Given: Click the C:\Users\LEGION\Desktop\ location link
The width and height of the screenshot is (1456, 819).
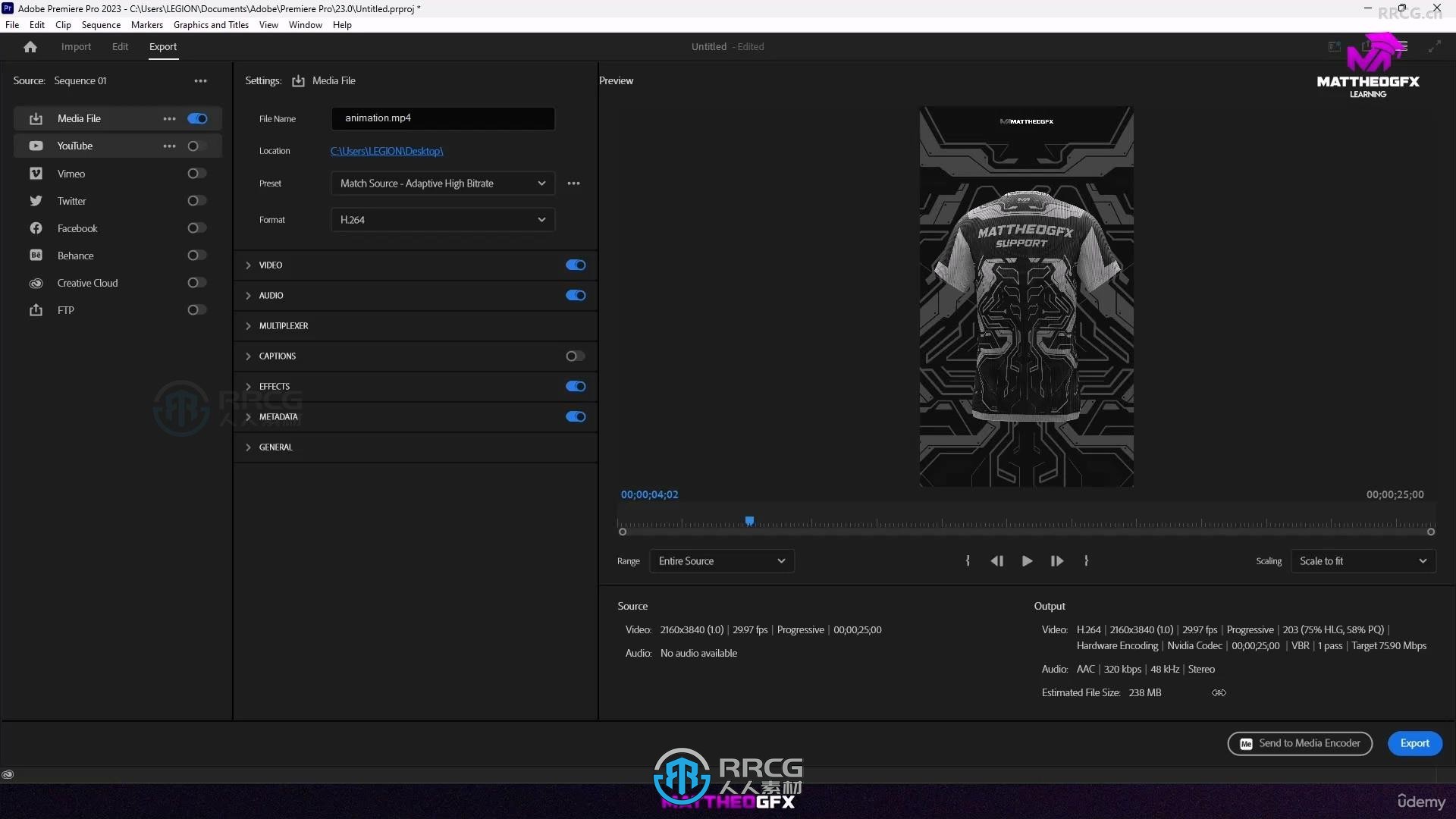Looking at the screenshot, I should [387, 150].
